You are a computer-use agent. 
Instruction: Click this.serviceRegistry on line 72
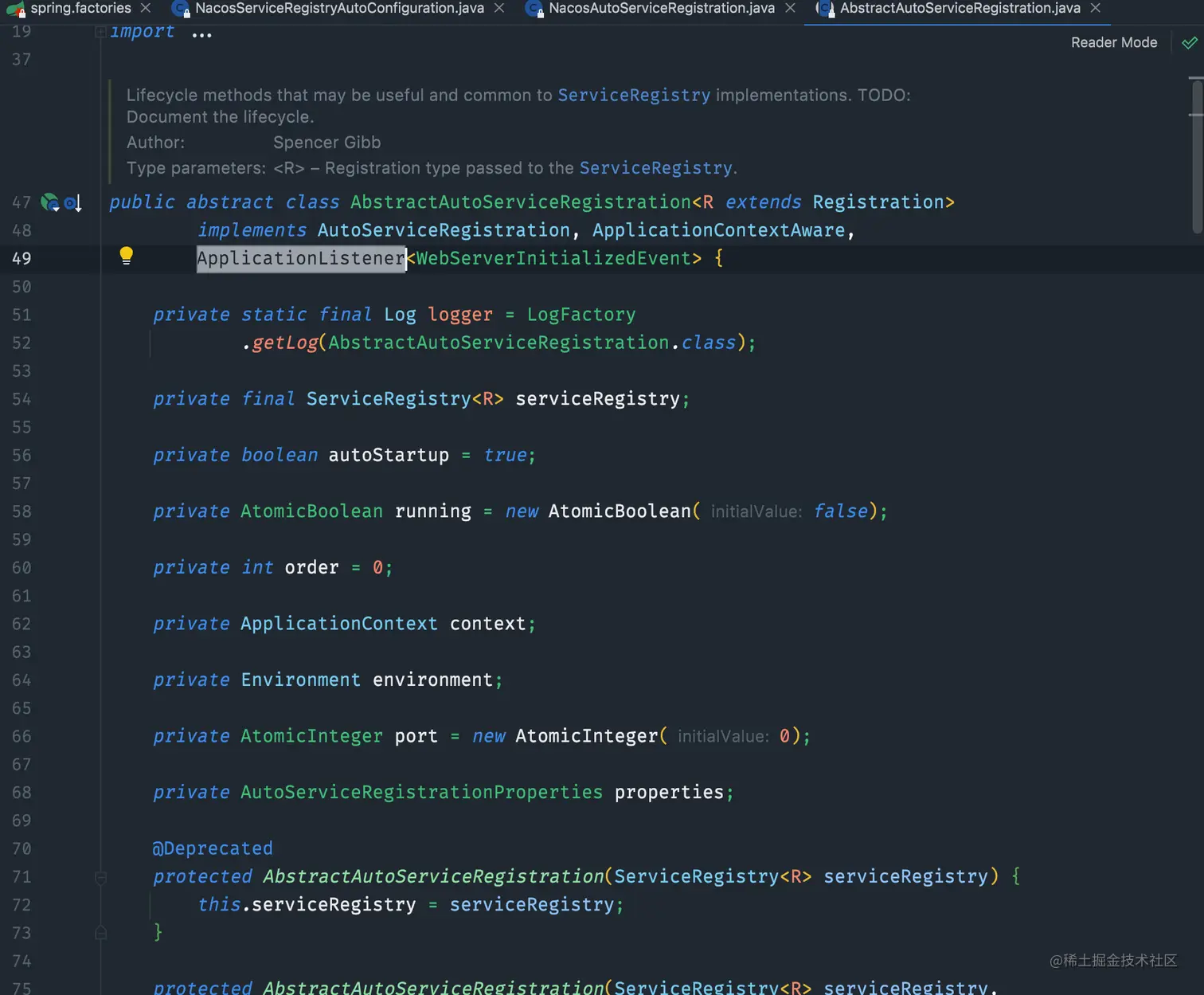pos(307,905)
